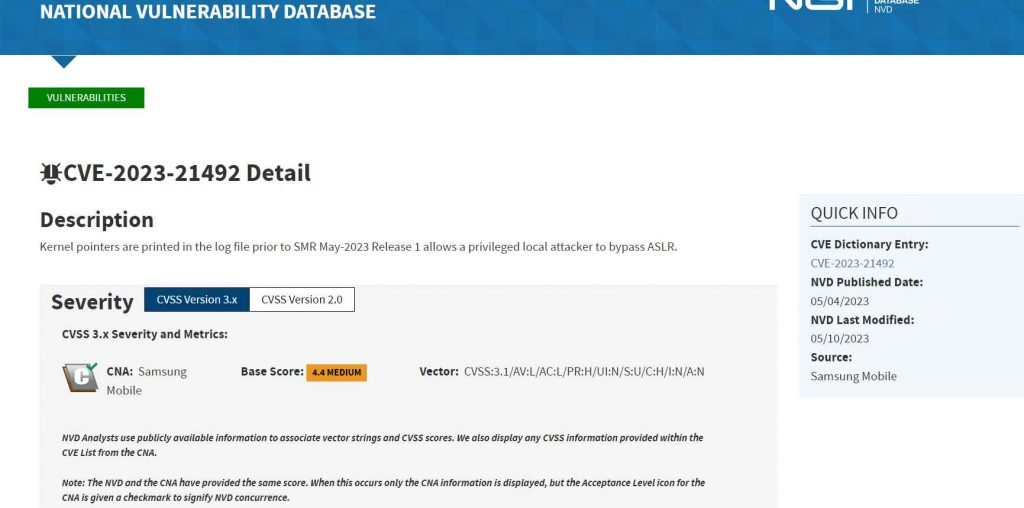Click the 'CNA: Samsung Mobile' text

coord(147,381)
